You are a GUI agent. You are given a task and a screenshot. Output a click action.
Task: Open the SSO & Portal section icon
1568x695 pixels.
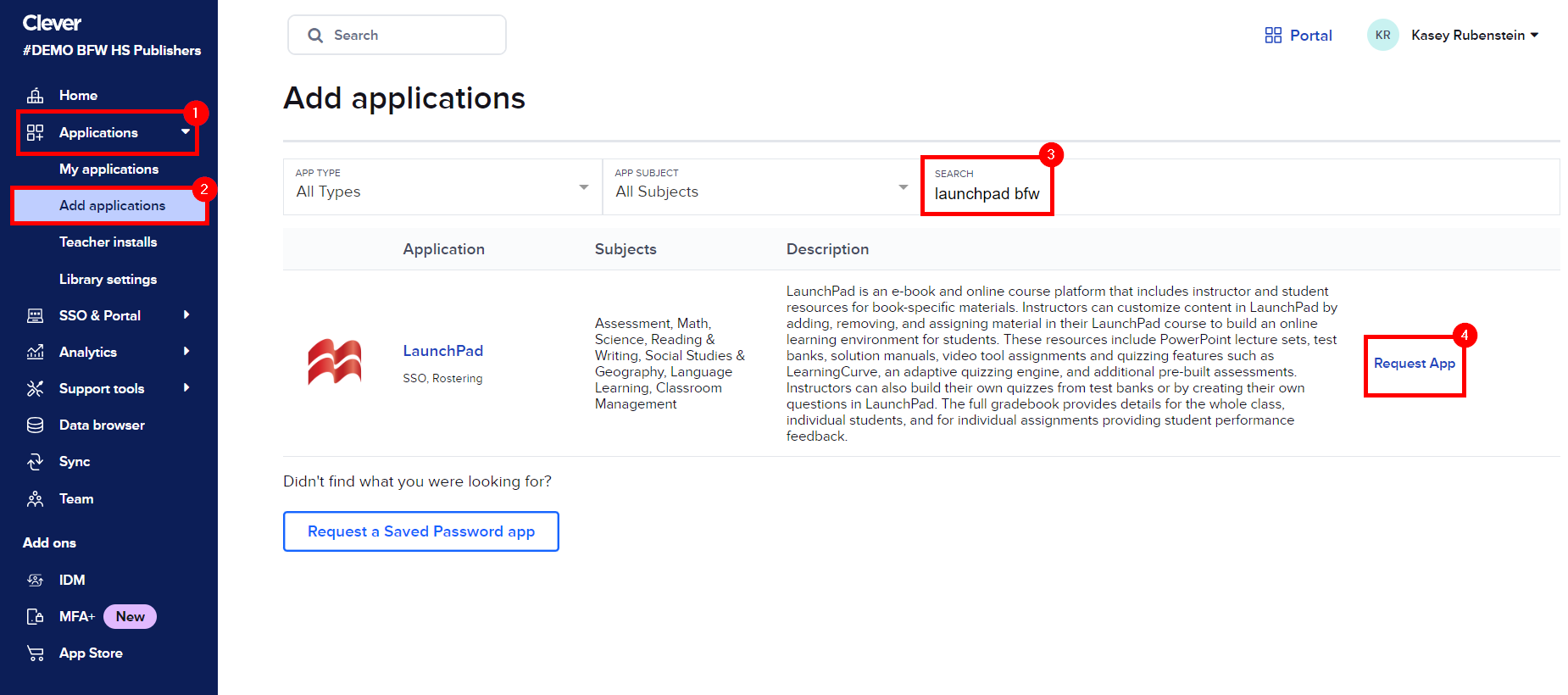click(35, 315)
